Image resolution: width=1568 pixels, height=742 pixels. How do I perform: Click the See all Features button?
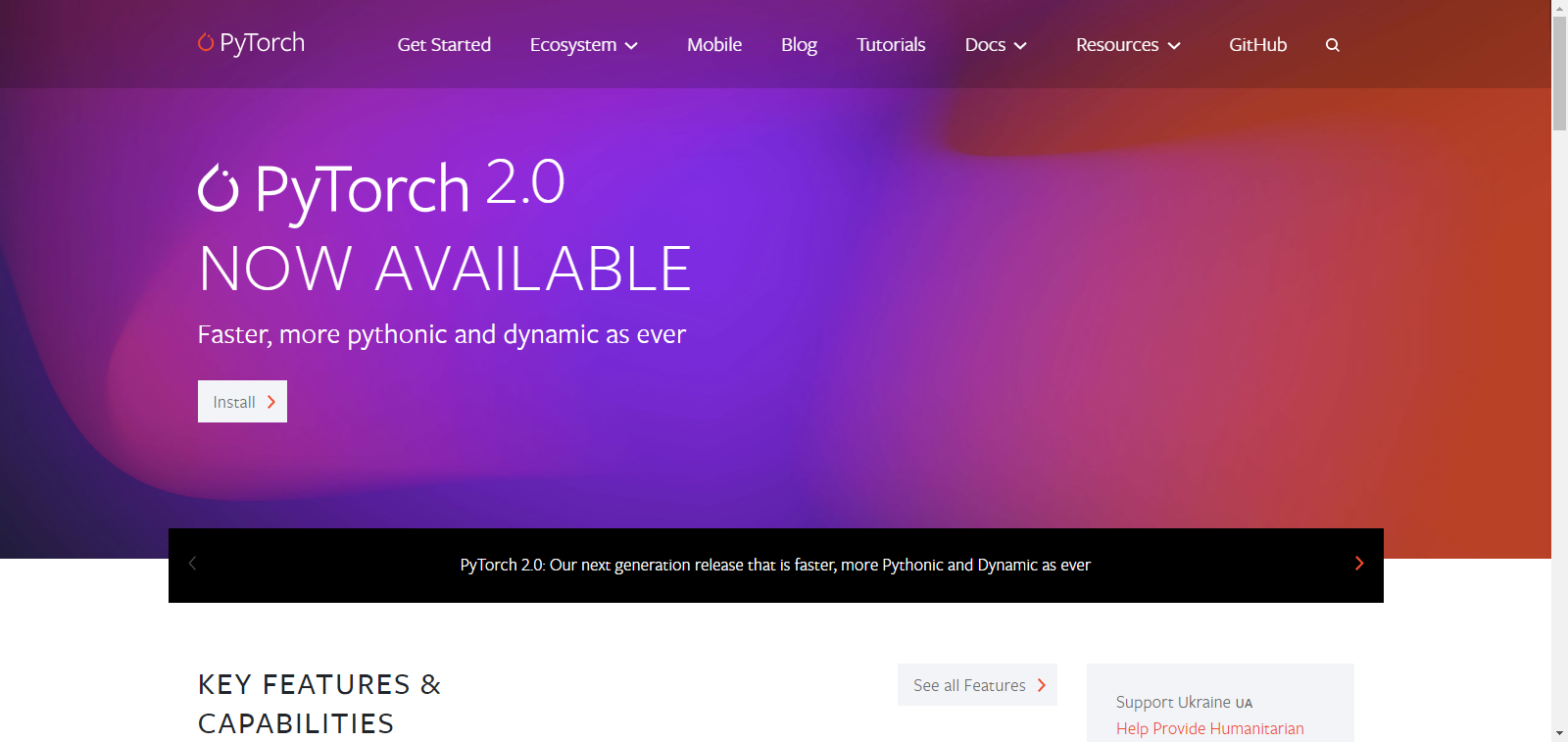click(x=977, y=685)
